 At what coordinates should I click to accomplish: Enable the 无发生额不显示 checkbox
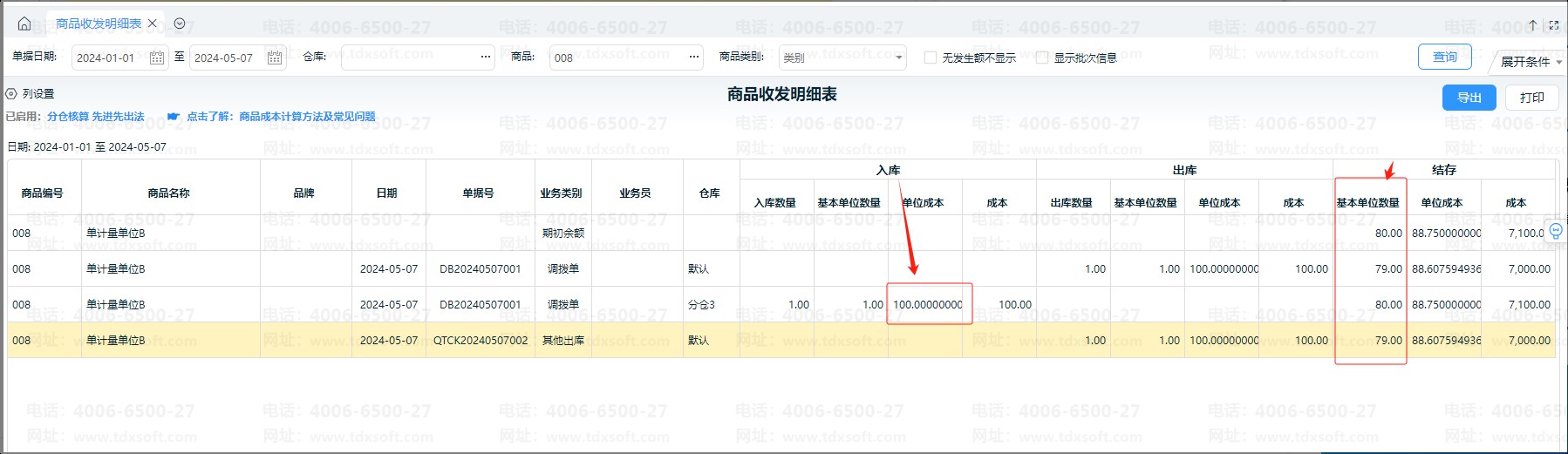(x=931, y=58)
